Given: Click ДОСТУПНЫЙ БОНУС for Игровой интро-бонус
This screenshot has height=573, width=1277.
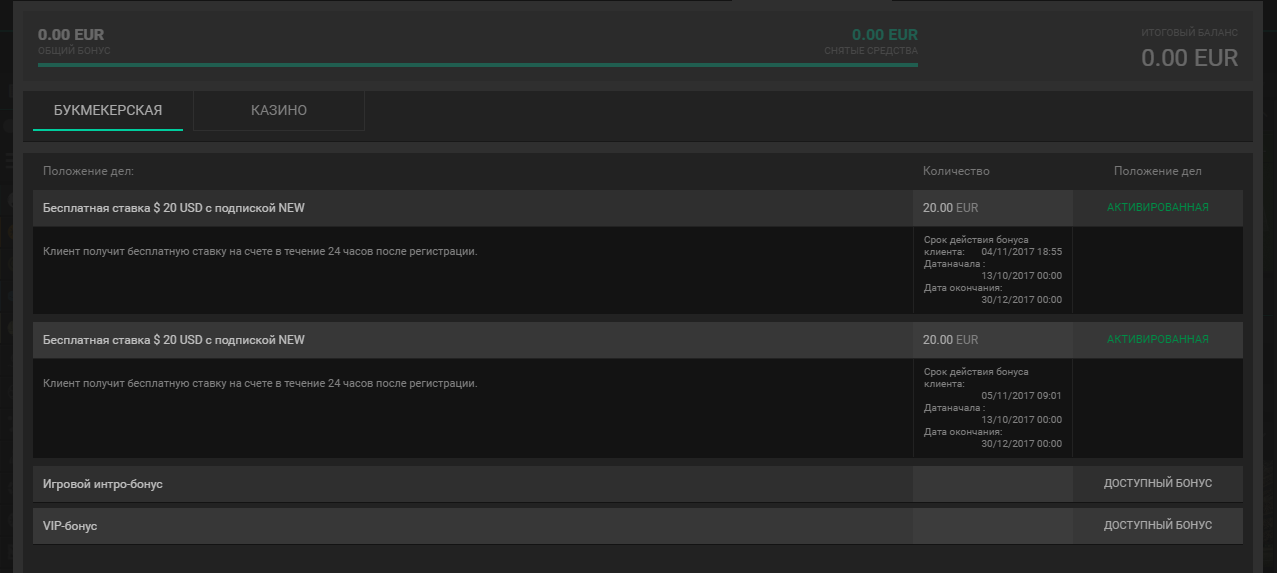Looking at the screenshot, I should 1158,484.
